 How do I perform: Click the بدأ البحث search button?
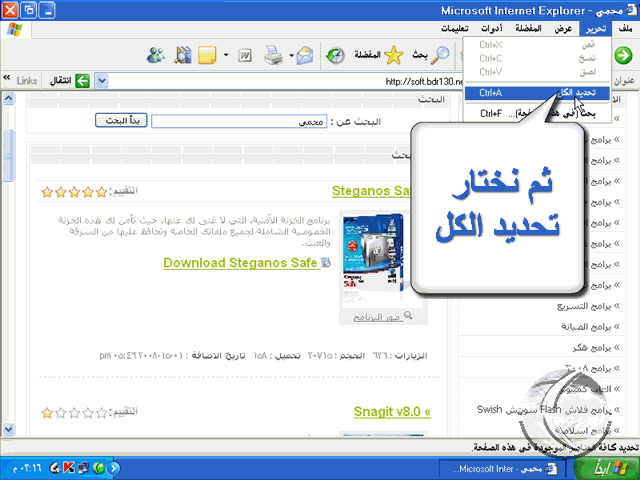tap(121, 120)
